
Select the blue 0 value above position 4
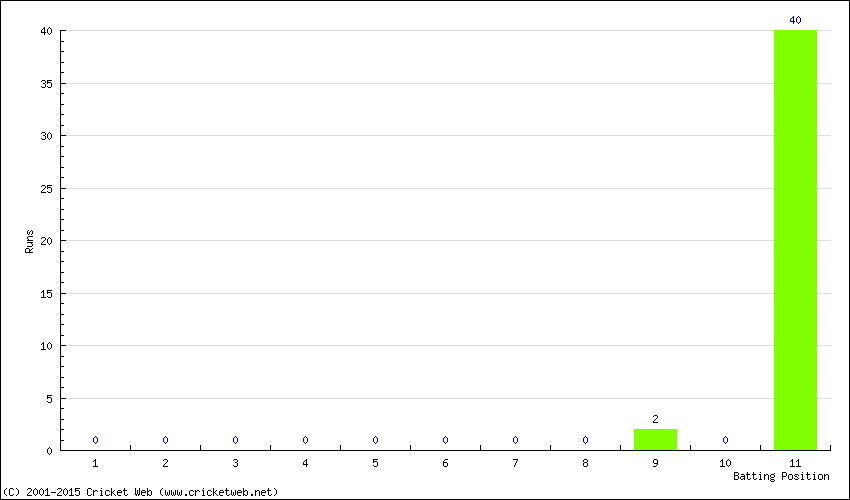(x=305, y=440)
